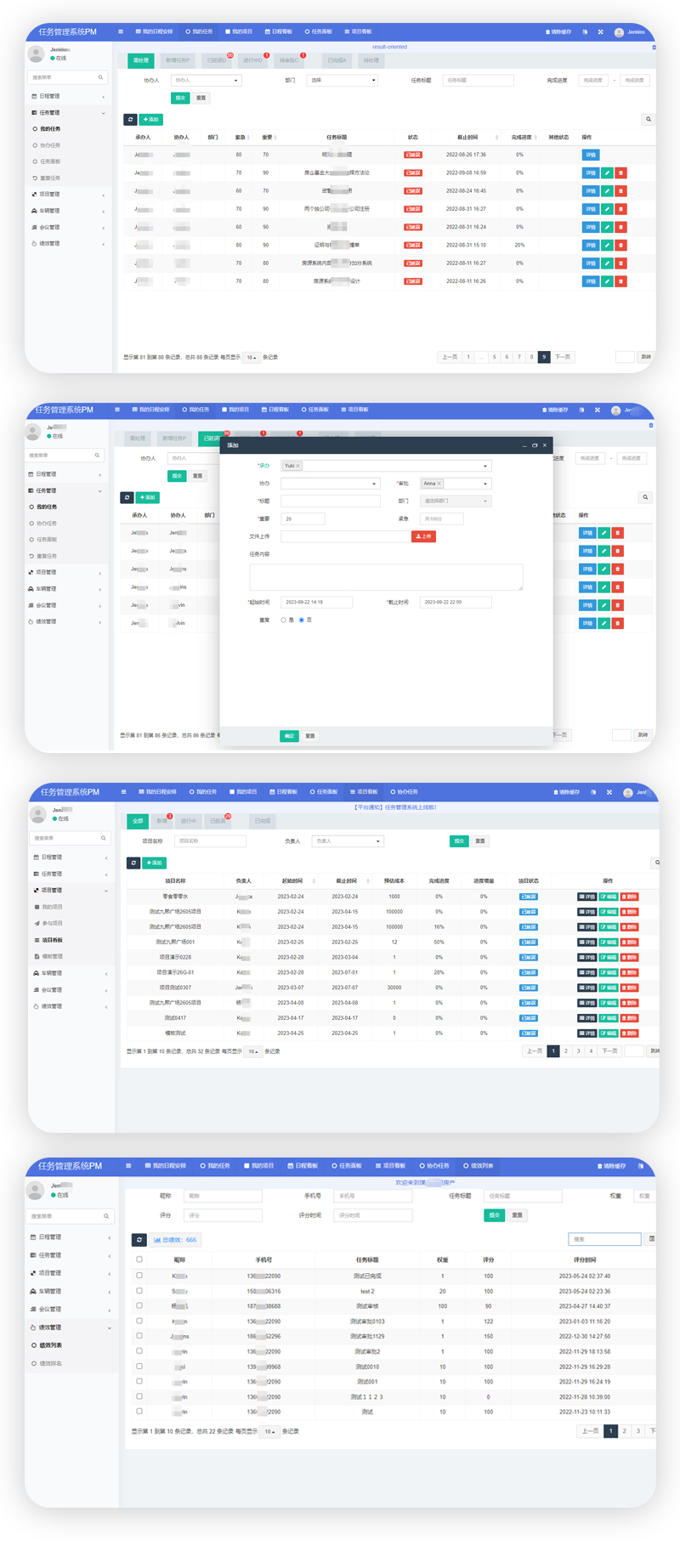Click the 任务内容 text area in dialog

386,576
